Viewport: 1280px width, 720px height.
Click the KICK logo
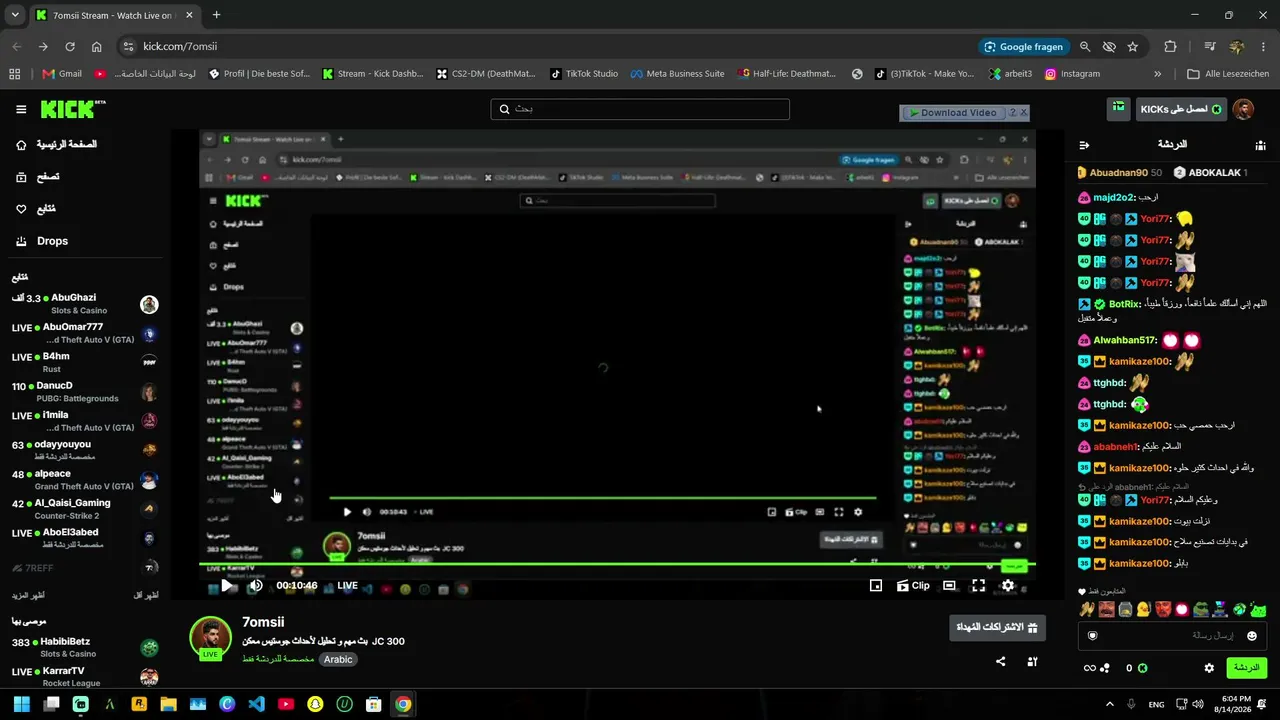[73, 109]
